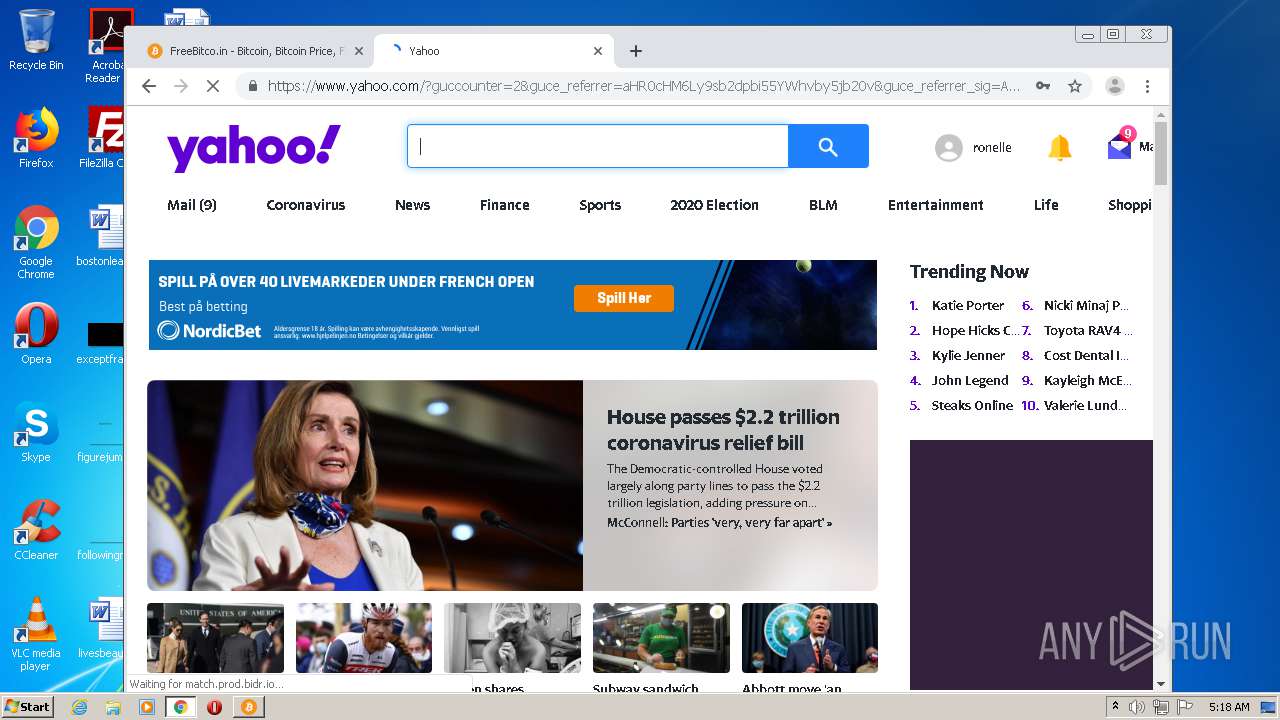Click the blue search magnifier button
This screenshot has height=720, width=1280.
coord(828,147)
